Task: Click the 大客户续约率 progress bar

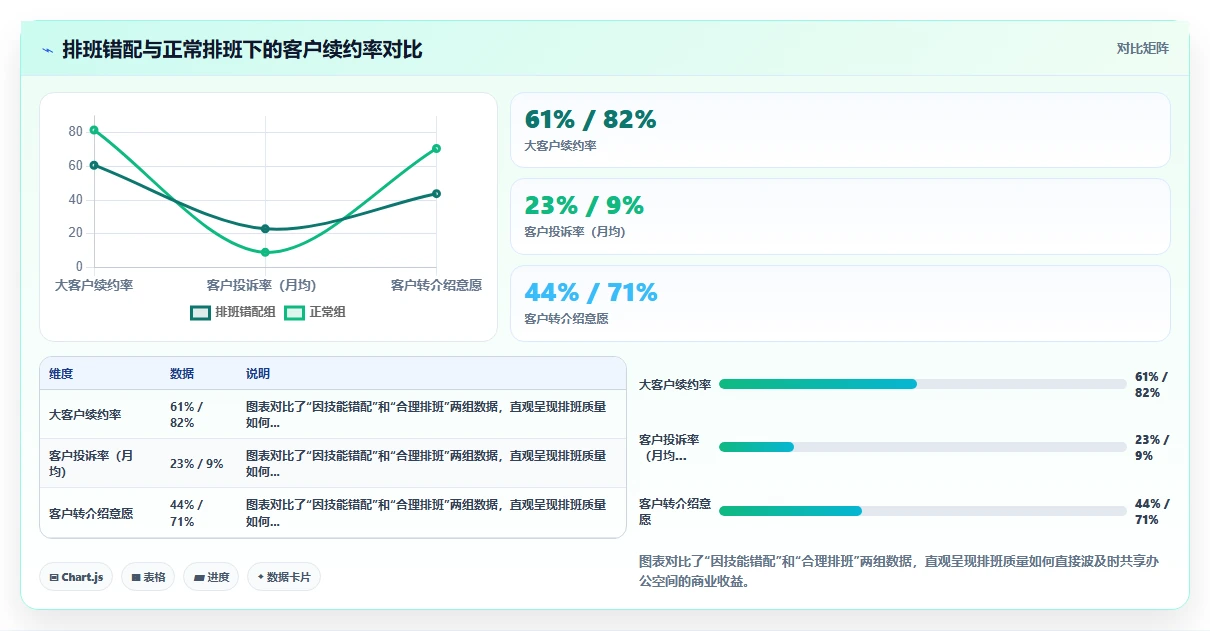Action: click(x=922, y=384)
